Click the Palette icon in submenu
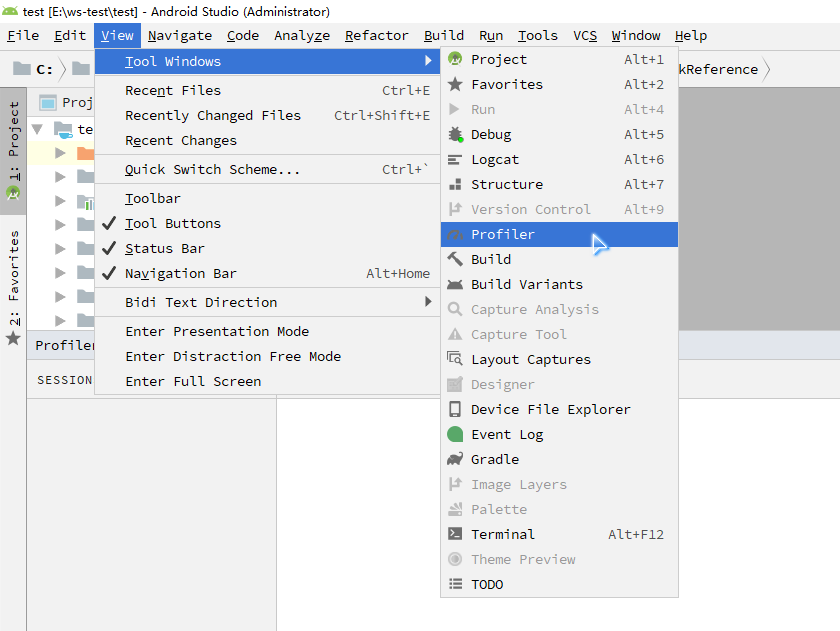840x631 pixels. coord(455,509)
